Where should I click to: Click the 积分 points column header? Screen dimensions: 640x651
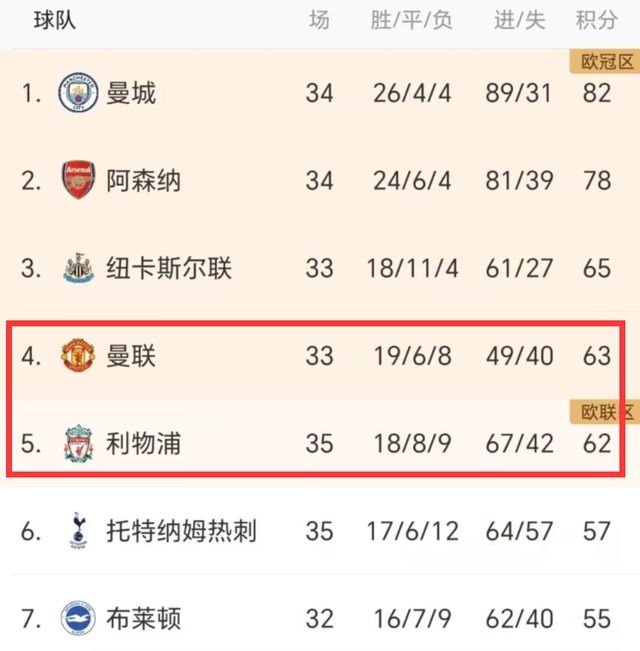[596, 20]
